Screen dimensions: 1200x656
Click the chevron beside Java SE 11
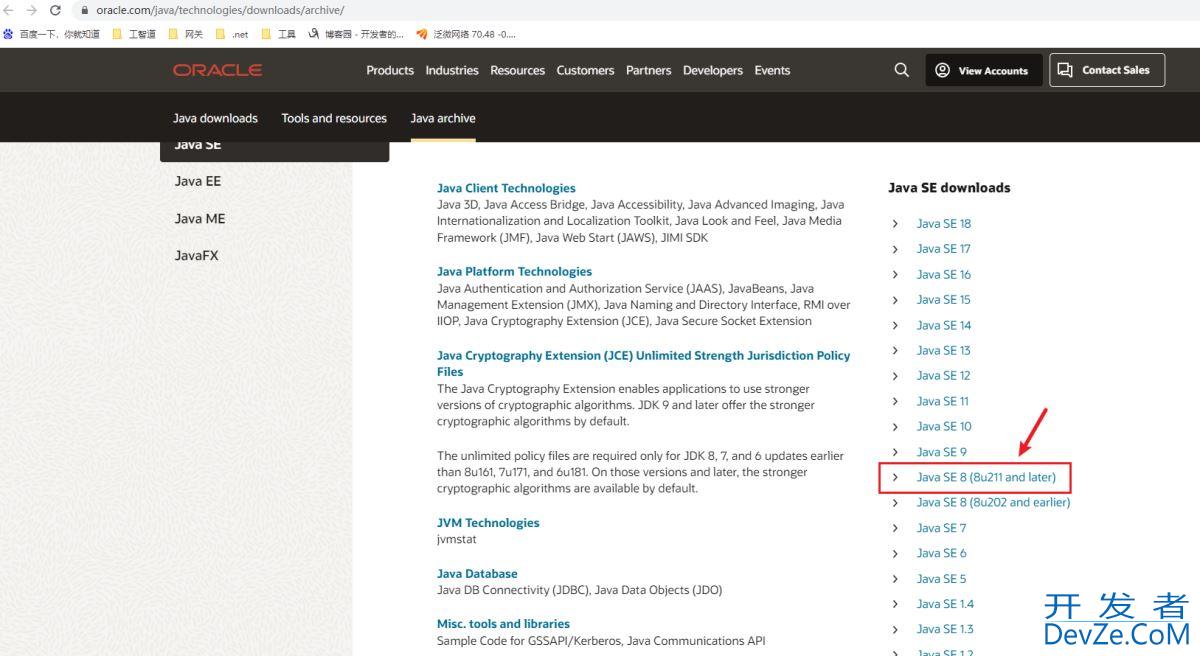pyautogui.click(x=895, y=401)
